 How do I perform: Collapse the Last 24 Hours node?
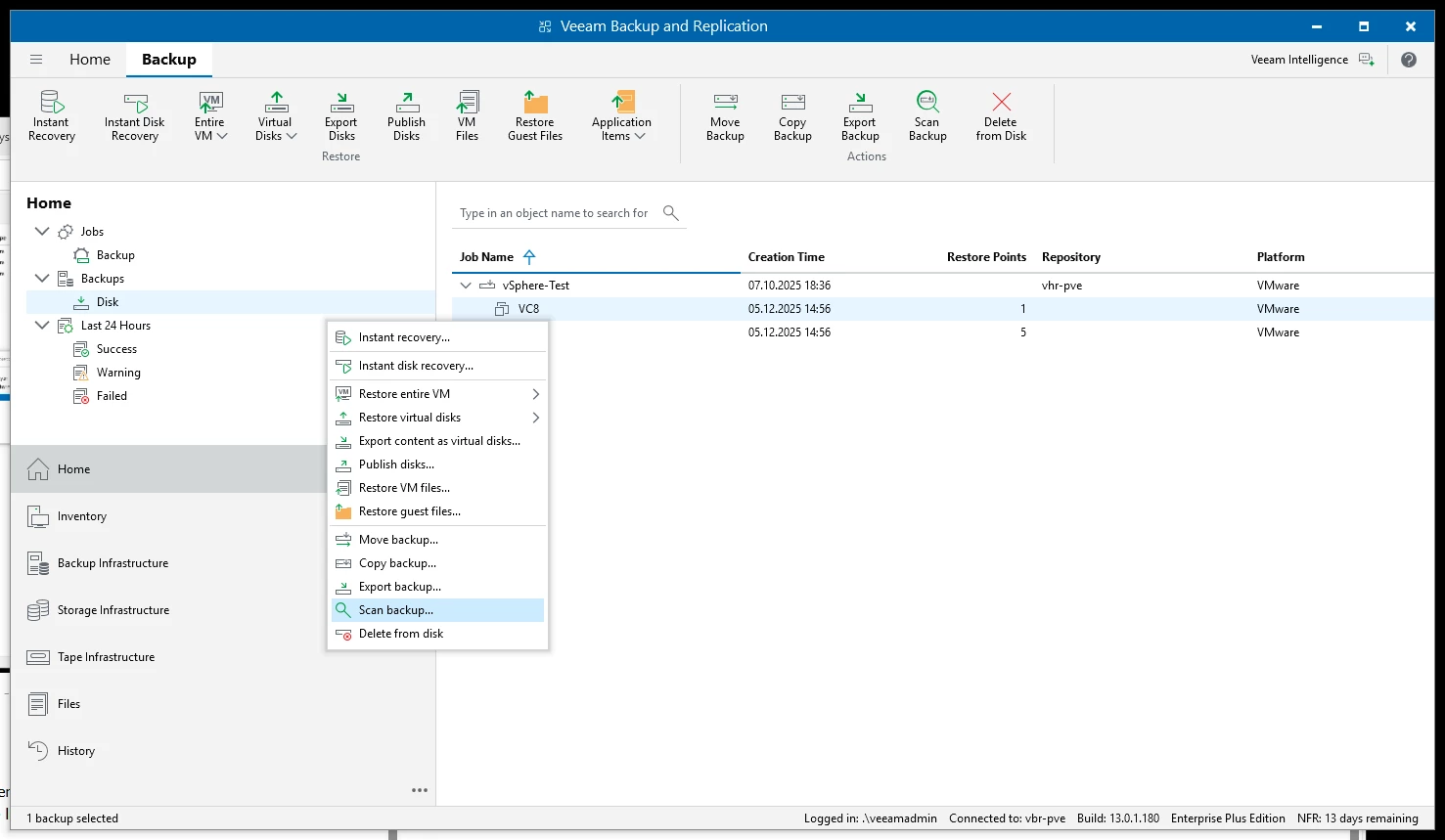[42, 326]
